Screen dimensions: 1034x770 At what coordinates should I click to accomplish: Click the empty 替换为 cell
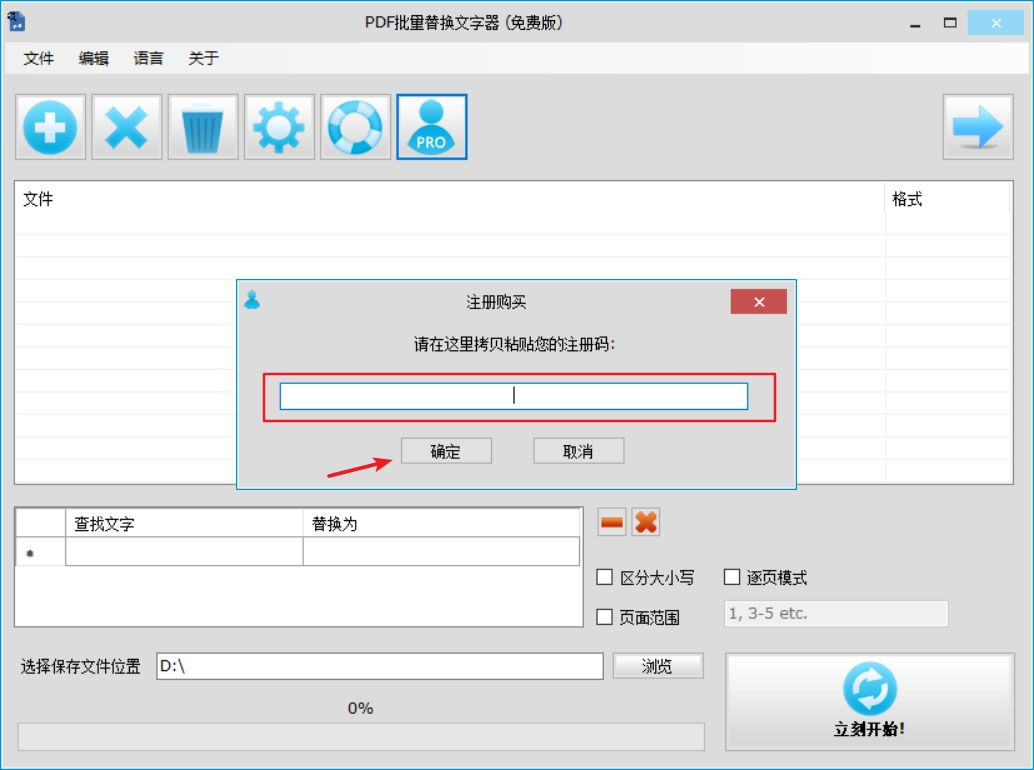[x=441, y=552]
